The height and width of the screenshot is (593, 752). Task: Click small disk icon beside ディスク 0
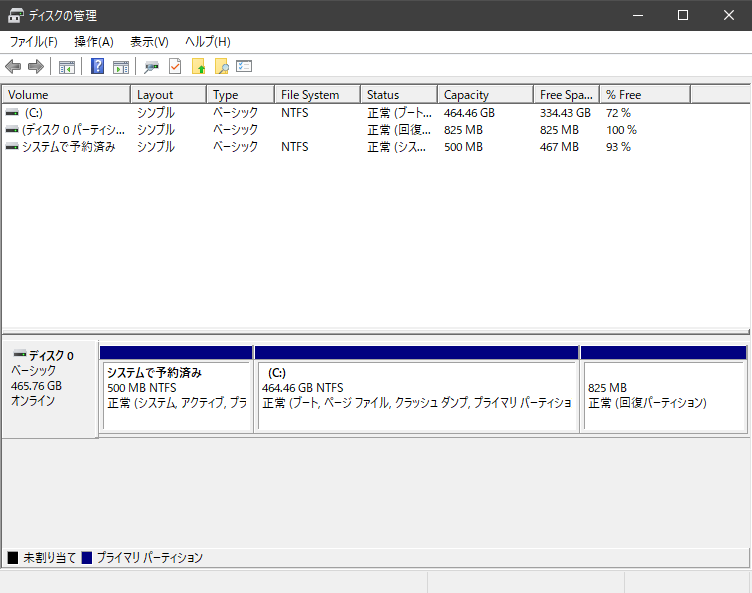pos(20,355)
